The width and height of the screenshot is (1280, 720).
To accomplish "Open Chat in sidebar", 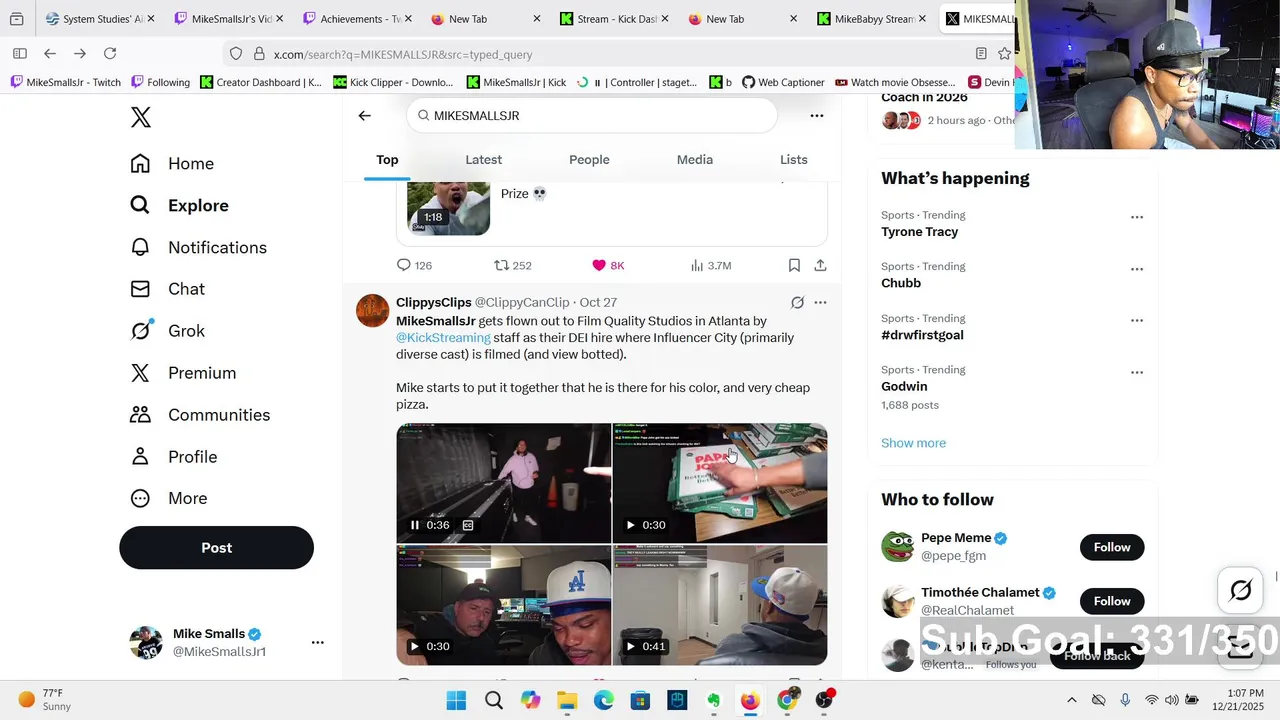I will pos(167,289).
